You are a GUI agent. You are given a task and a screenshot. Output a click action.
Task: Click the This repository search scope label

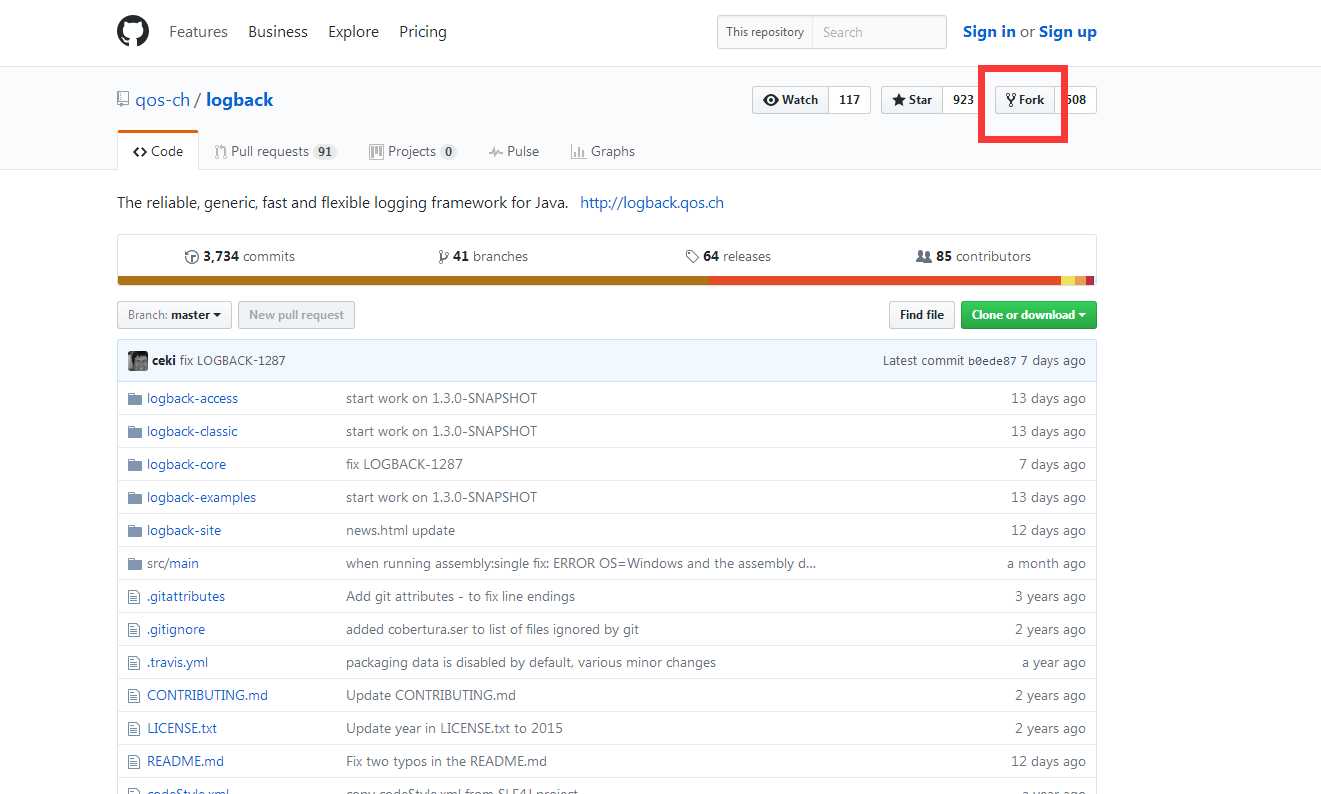click(765, 32)
